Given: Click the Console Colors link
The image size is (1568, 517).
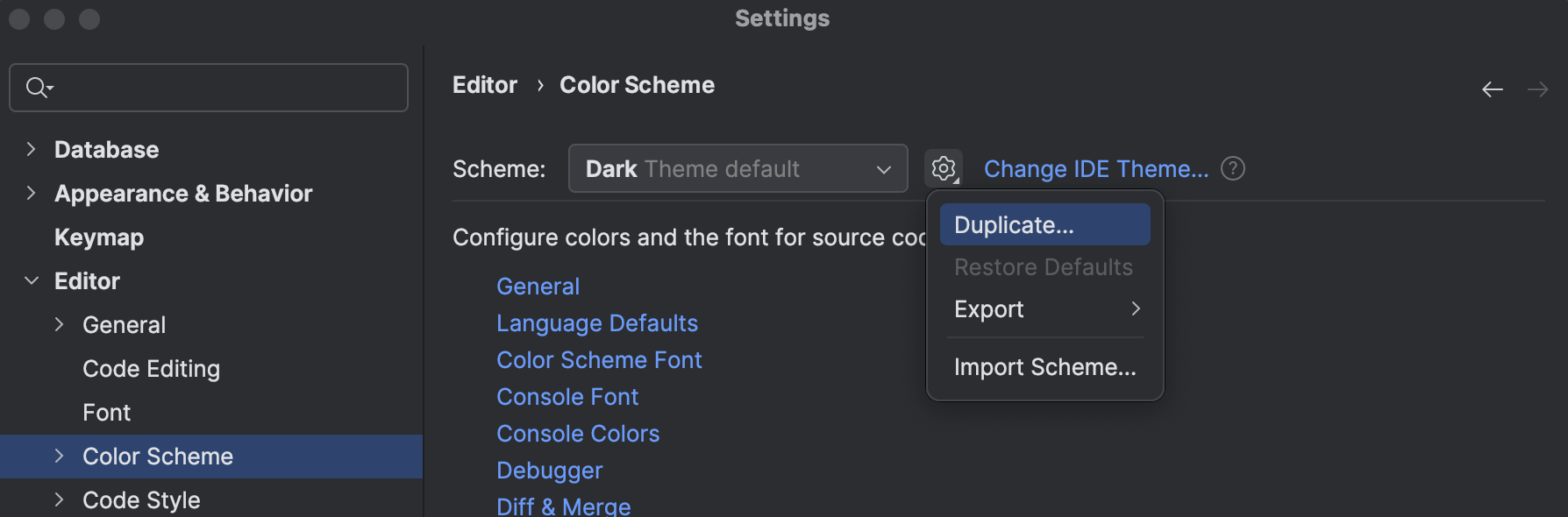Looking at the screenshot, I should click(x=578, y=433).
